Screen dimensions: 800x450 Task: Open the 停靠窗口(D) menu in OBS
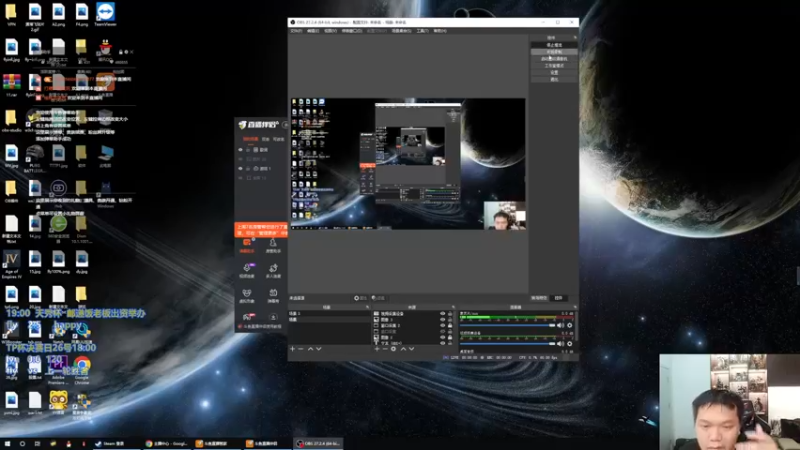[x=352, y=31]
